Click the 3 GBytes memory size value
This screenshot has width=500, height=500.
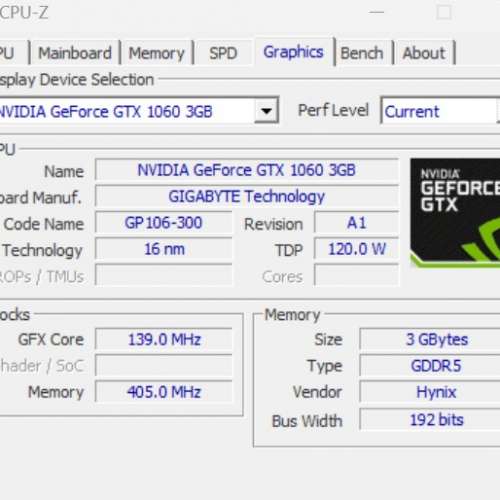pyautogui.click(x=430, y=340)
